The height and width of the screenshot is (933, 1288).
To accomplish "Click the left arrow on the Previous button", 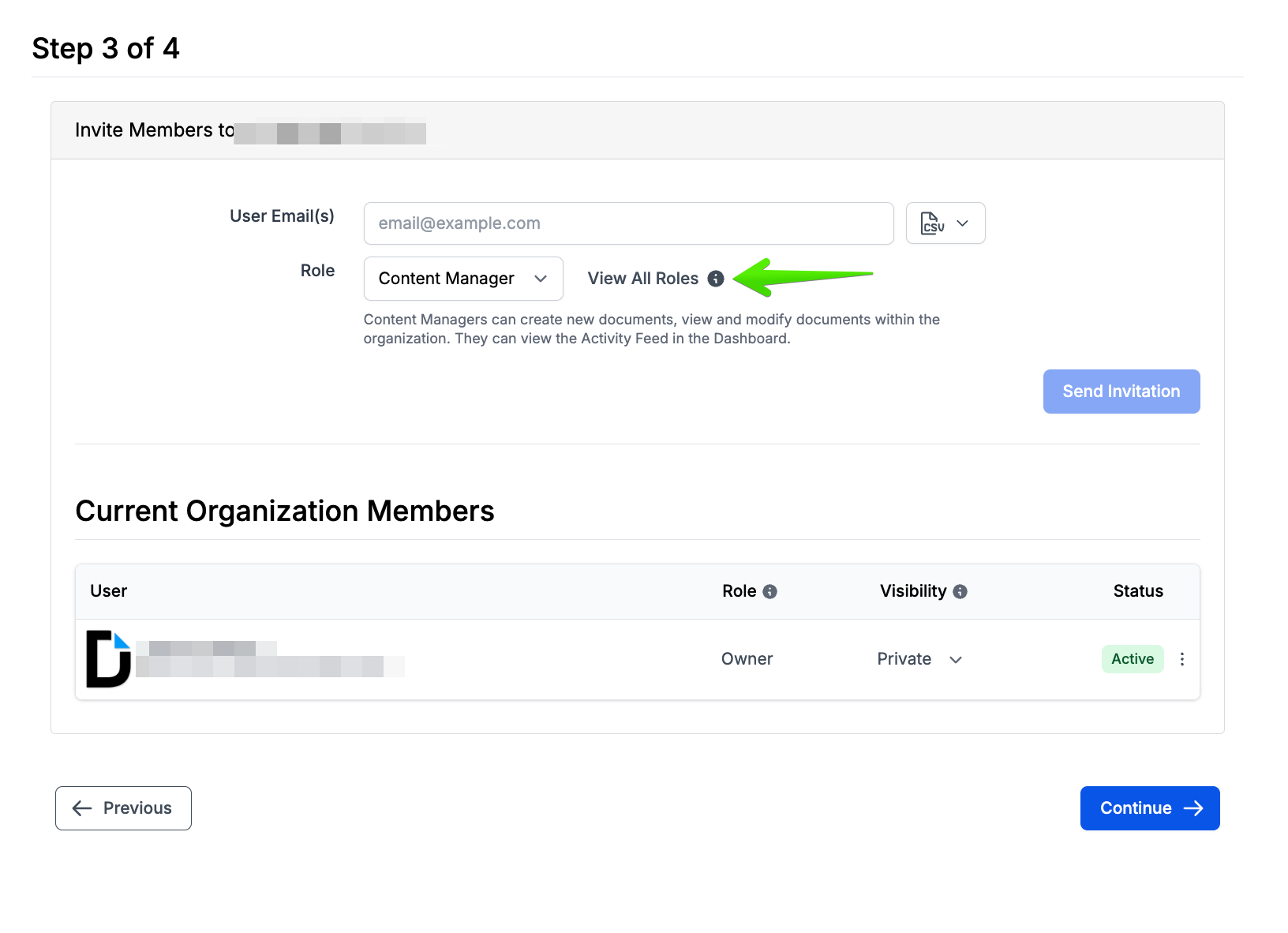I will point(82,808).
